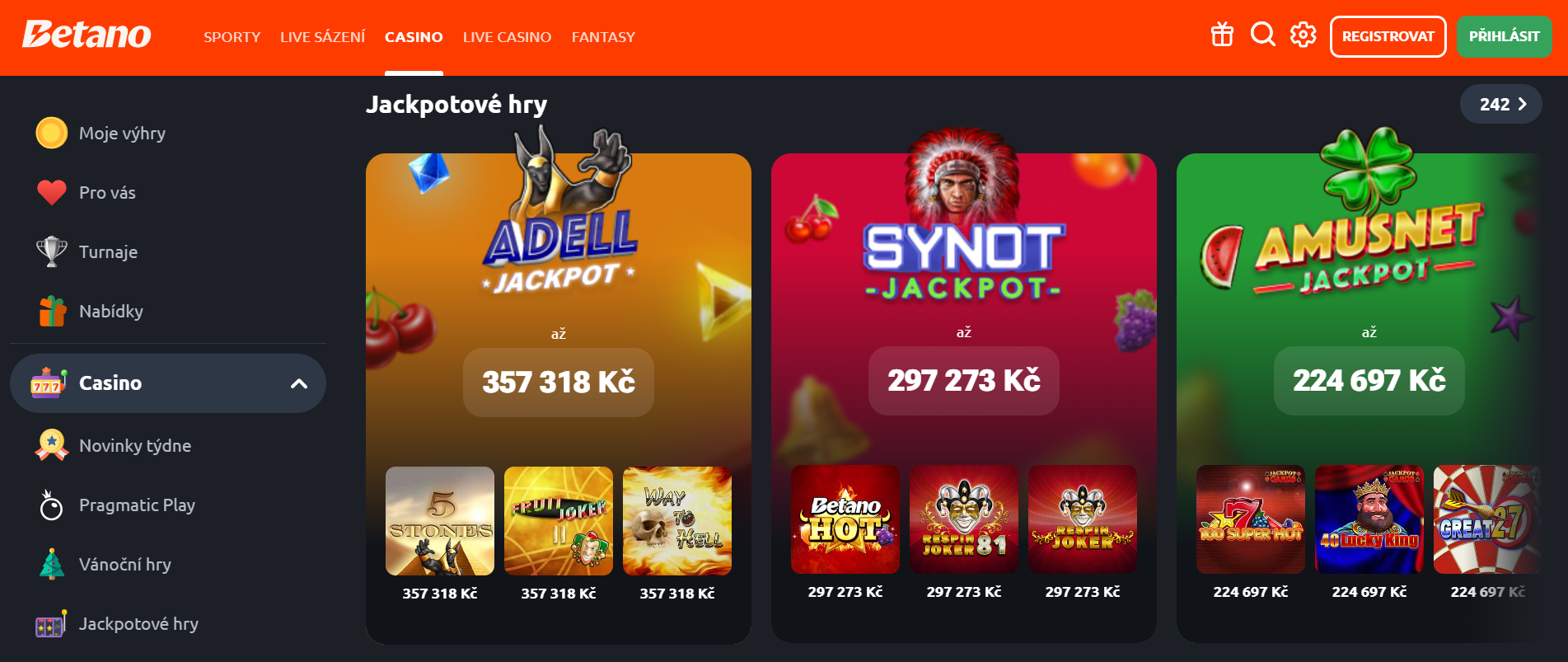Go to Fantasy section
The image size is (1568, 662).
(603, 37)
